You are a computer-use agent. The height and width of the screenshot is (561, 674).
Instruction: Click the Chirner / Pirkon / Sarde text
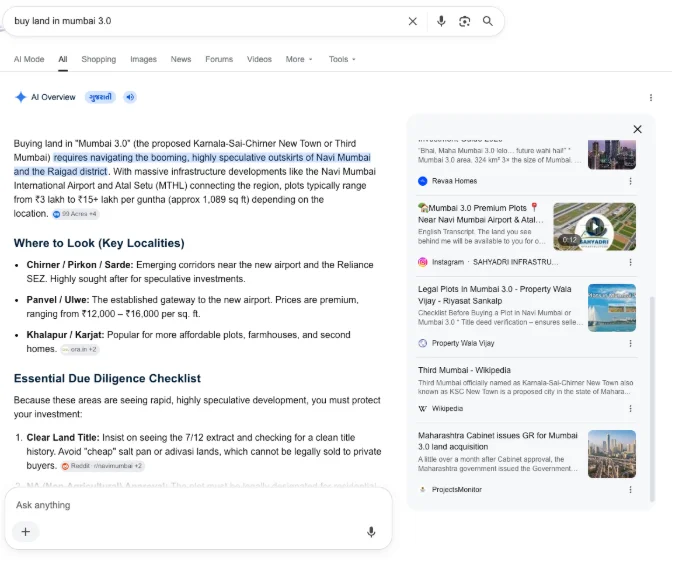[x=80, y=265]
